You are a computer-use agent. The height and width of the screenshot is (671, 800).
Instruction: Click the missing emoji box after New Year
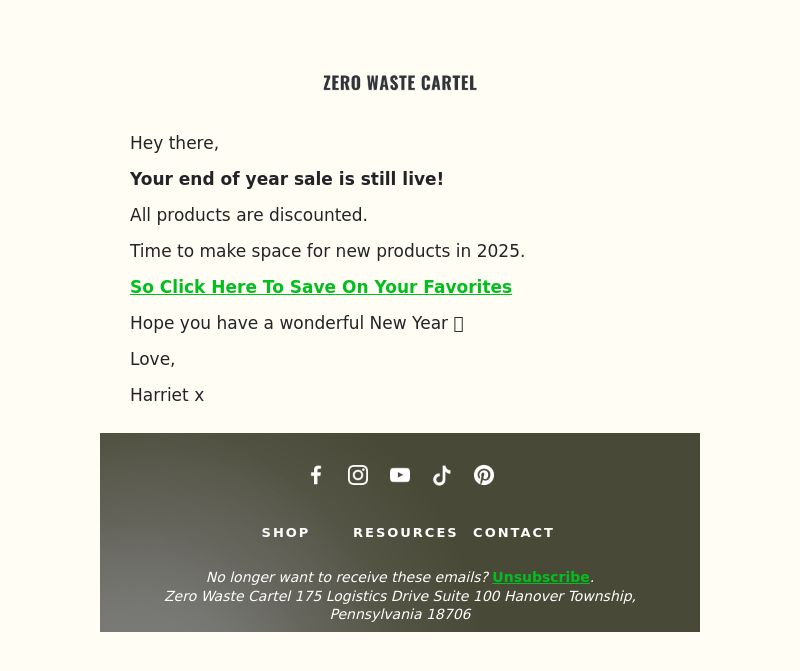point(458,324)
